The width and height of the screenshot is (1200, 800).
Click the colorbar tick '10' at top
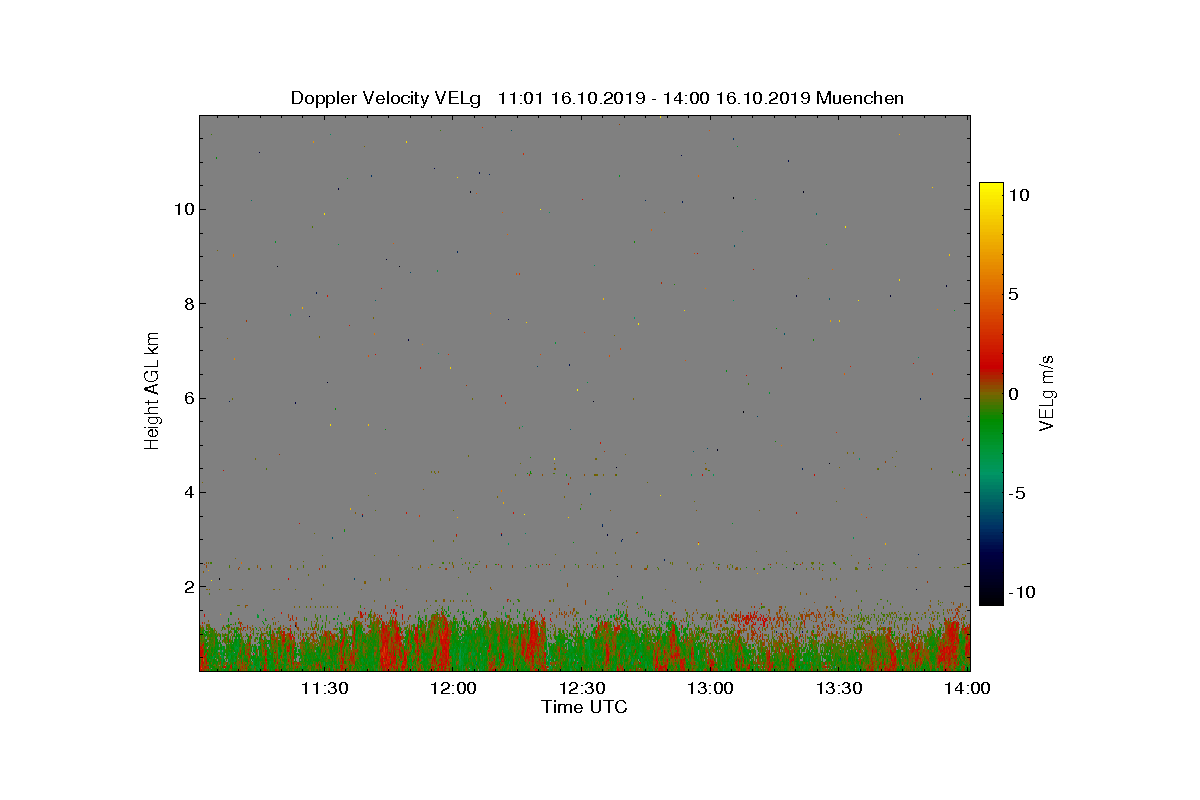[x=1018, y=196]
